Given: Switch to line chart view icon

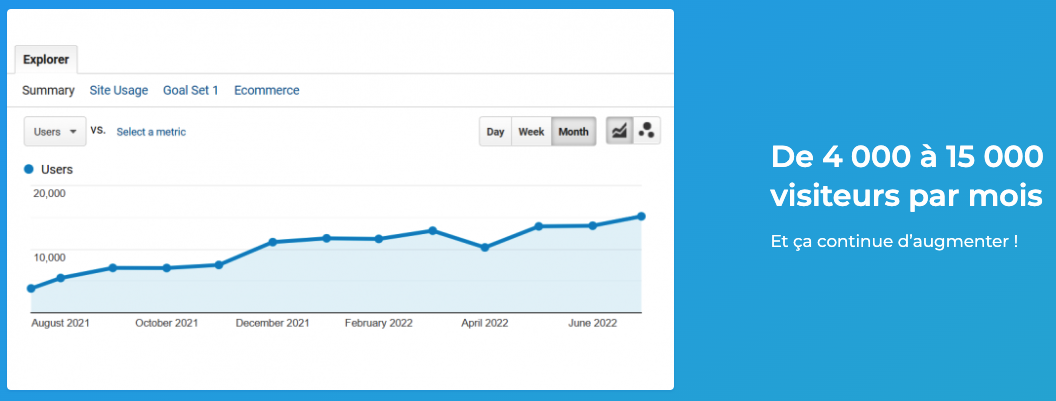Looking at the screenshot, I should point(620,131).
